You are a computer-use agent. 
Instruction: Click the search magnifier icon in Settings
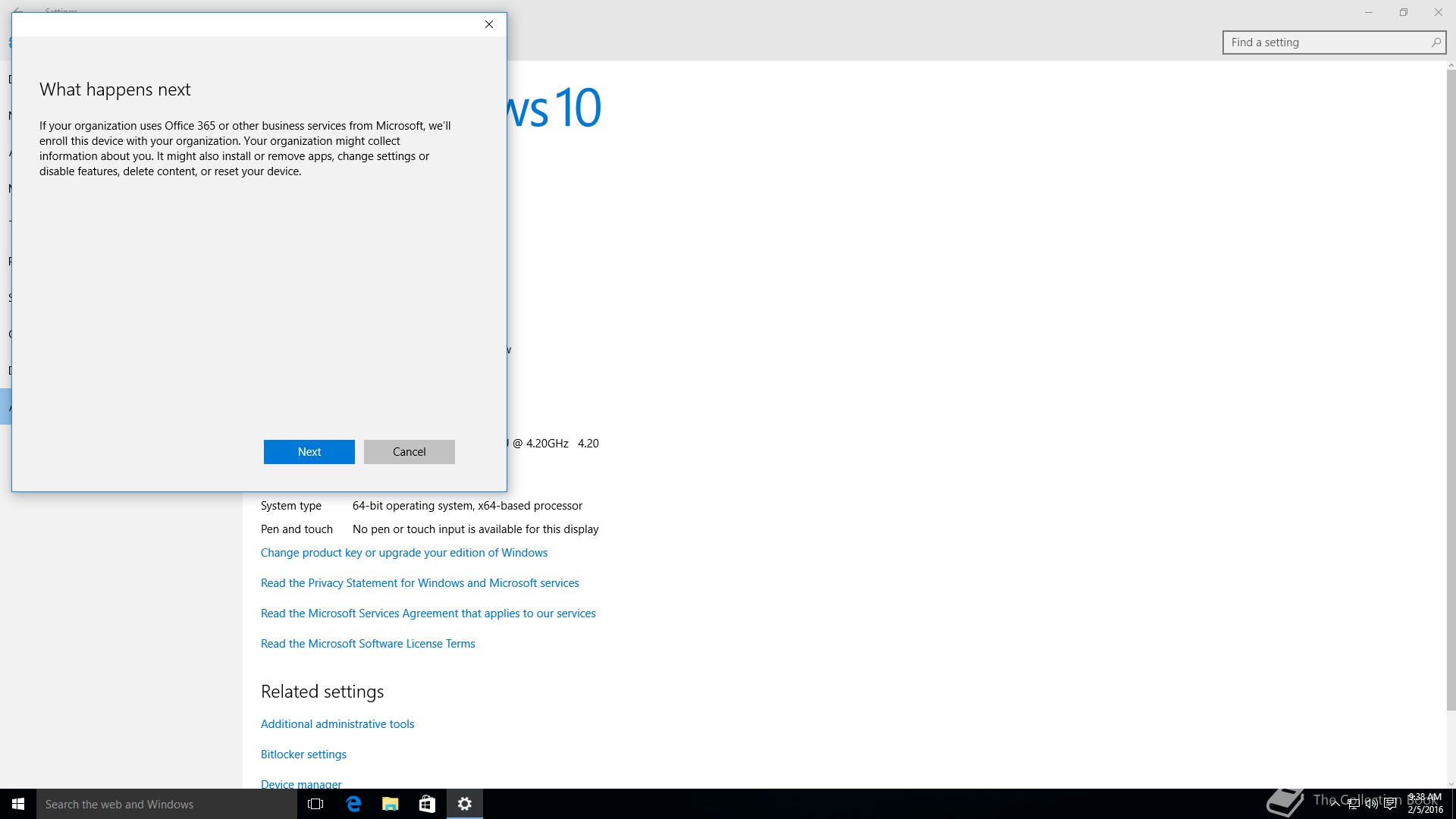pos(1436,42)
